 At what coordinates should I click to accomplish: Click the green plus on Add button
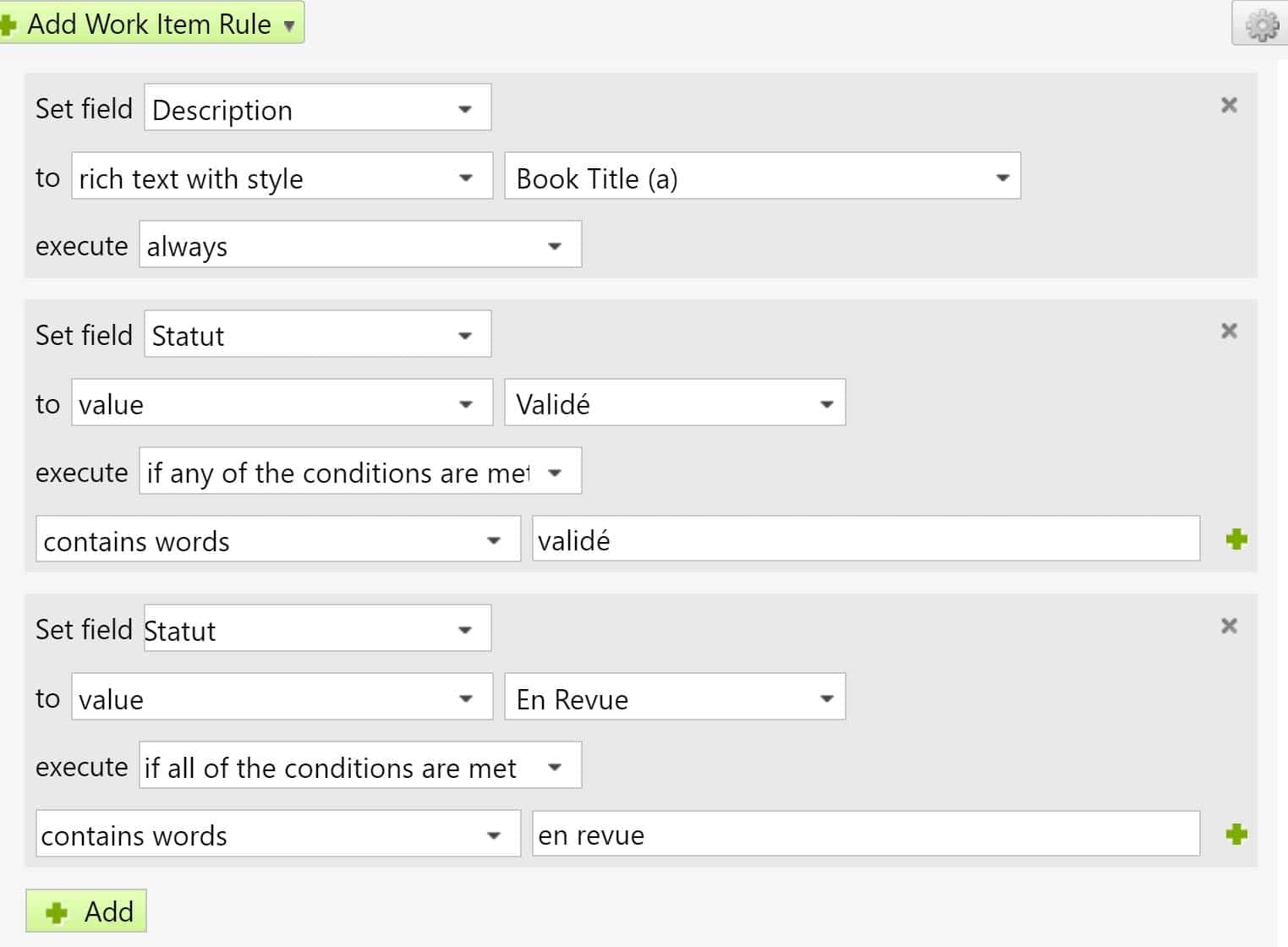pyautogui.click(x=57, y=912)
